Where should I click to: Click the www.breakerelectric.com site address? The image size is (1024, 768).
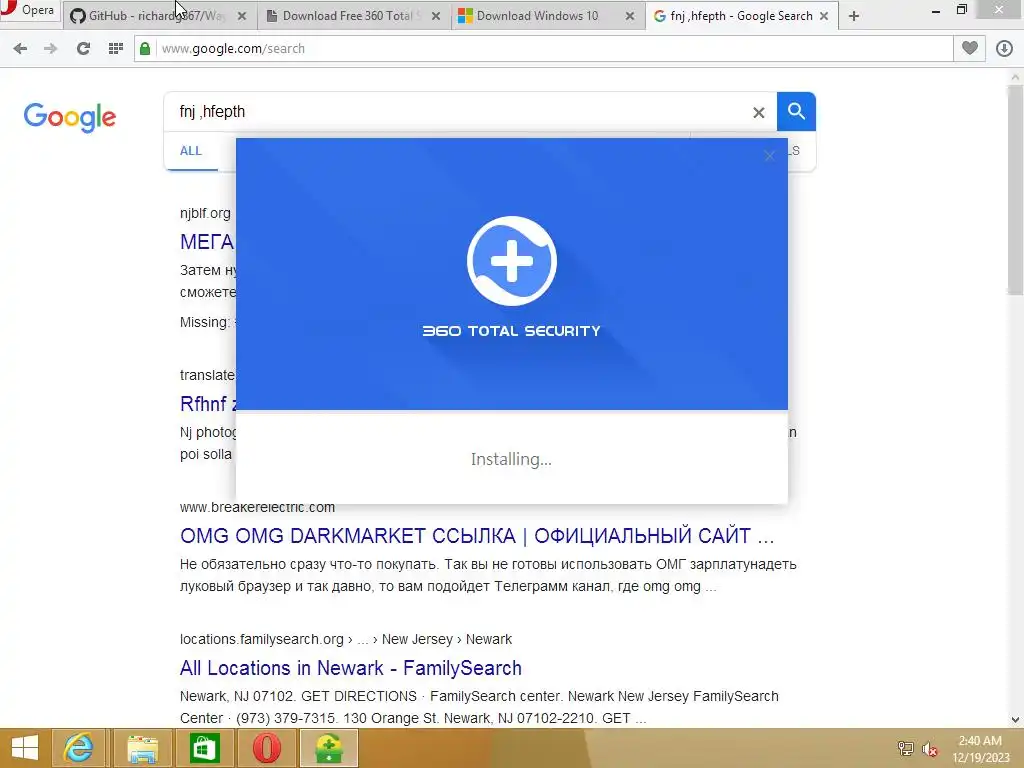(257, 507)
